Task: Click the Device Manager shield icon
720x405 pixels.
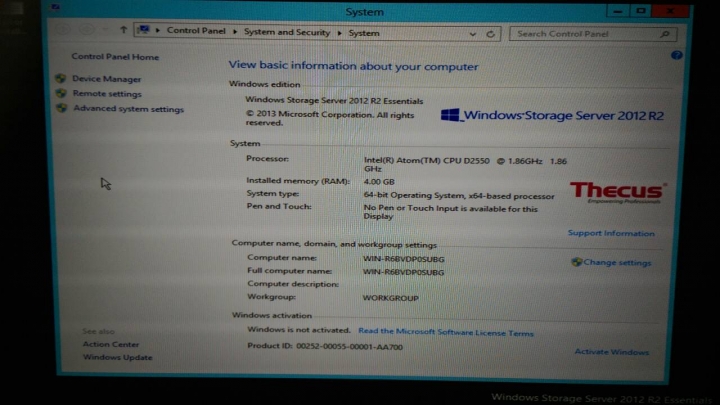Action: [x=61, y=79]
